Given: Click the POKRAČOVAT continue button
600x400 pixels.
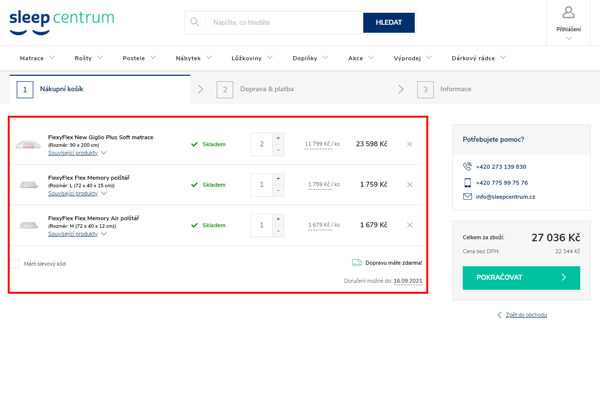Looking at the screenshot, I should point(521,278).
